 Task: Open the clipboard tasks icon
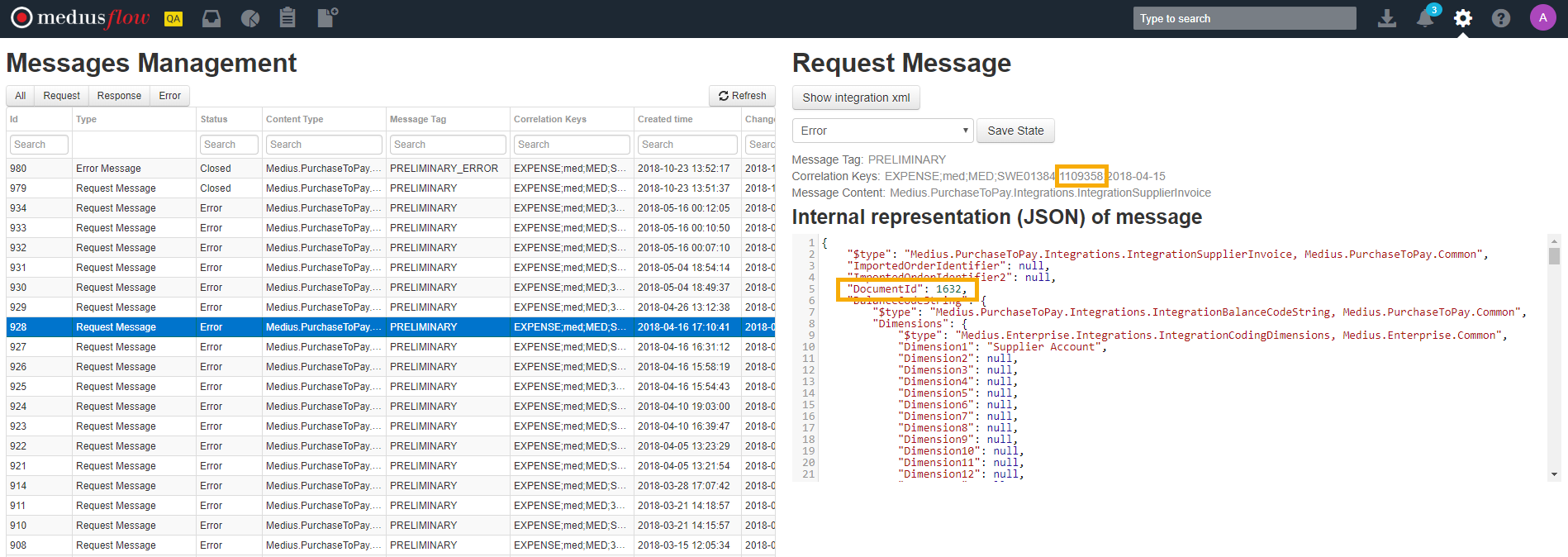287,17
